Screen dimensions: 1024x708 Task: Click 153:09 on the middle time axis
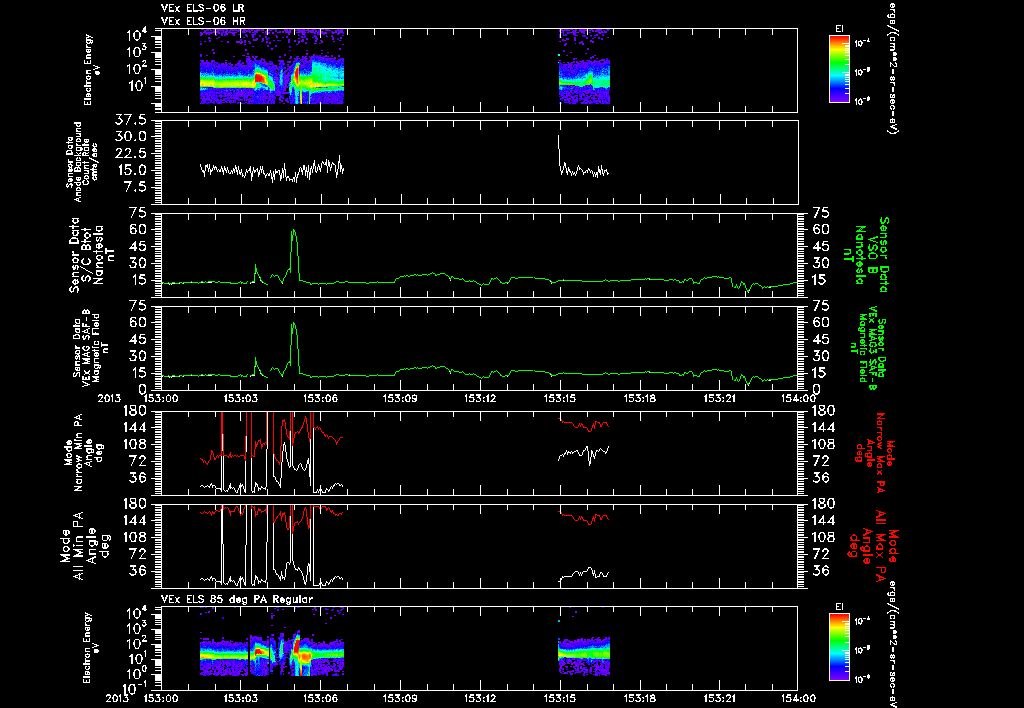400,398
